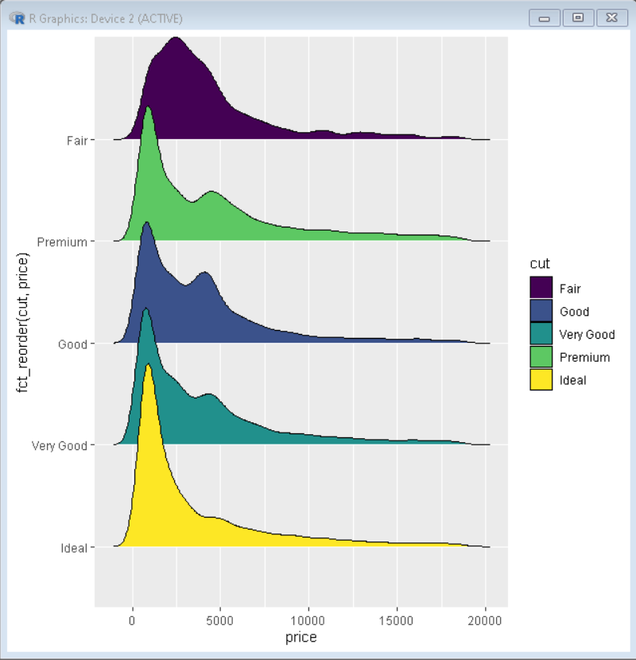Click the peak of the purple Fair density
636x660 pixels.
coord(176,40)
